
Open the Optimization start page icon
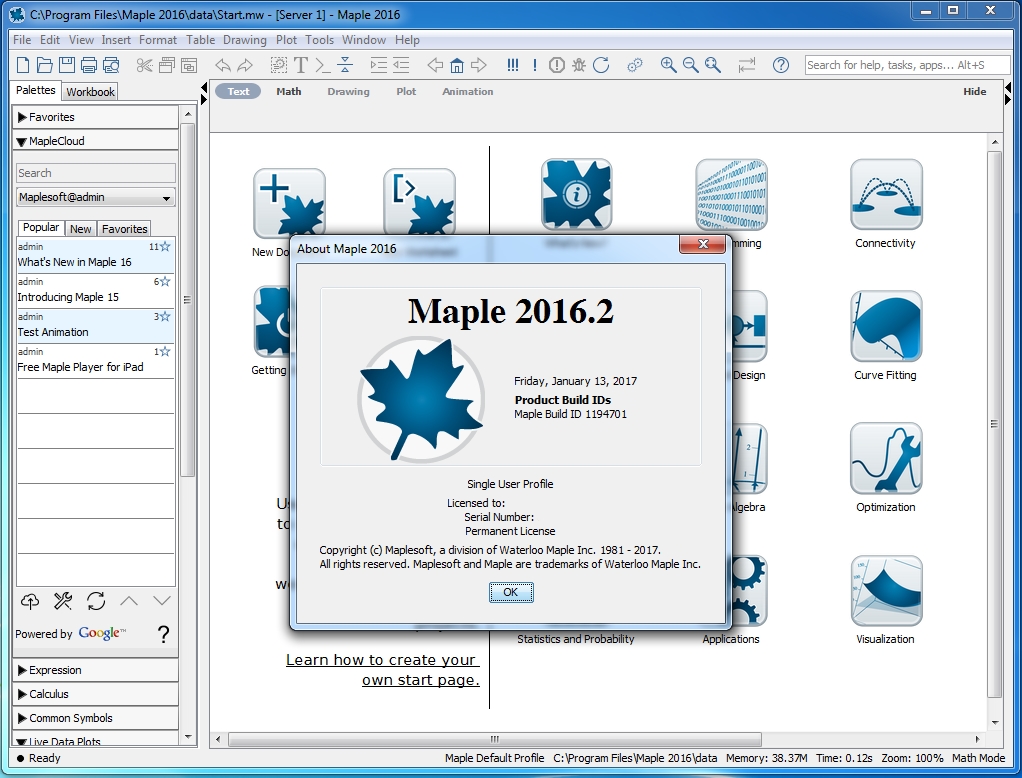[885, 458]
